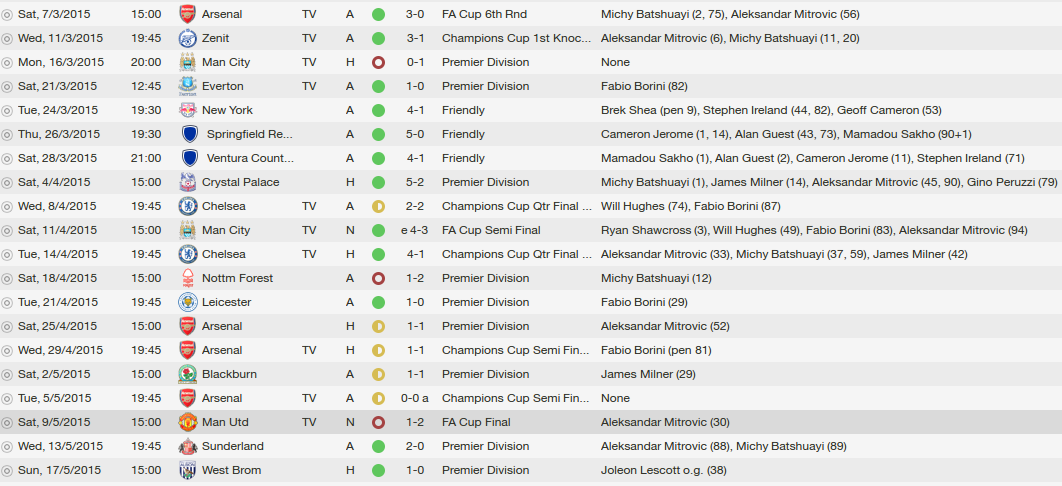
Task: Click the New York team logo
Action: click(188, 110)
